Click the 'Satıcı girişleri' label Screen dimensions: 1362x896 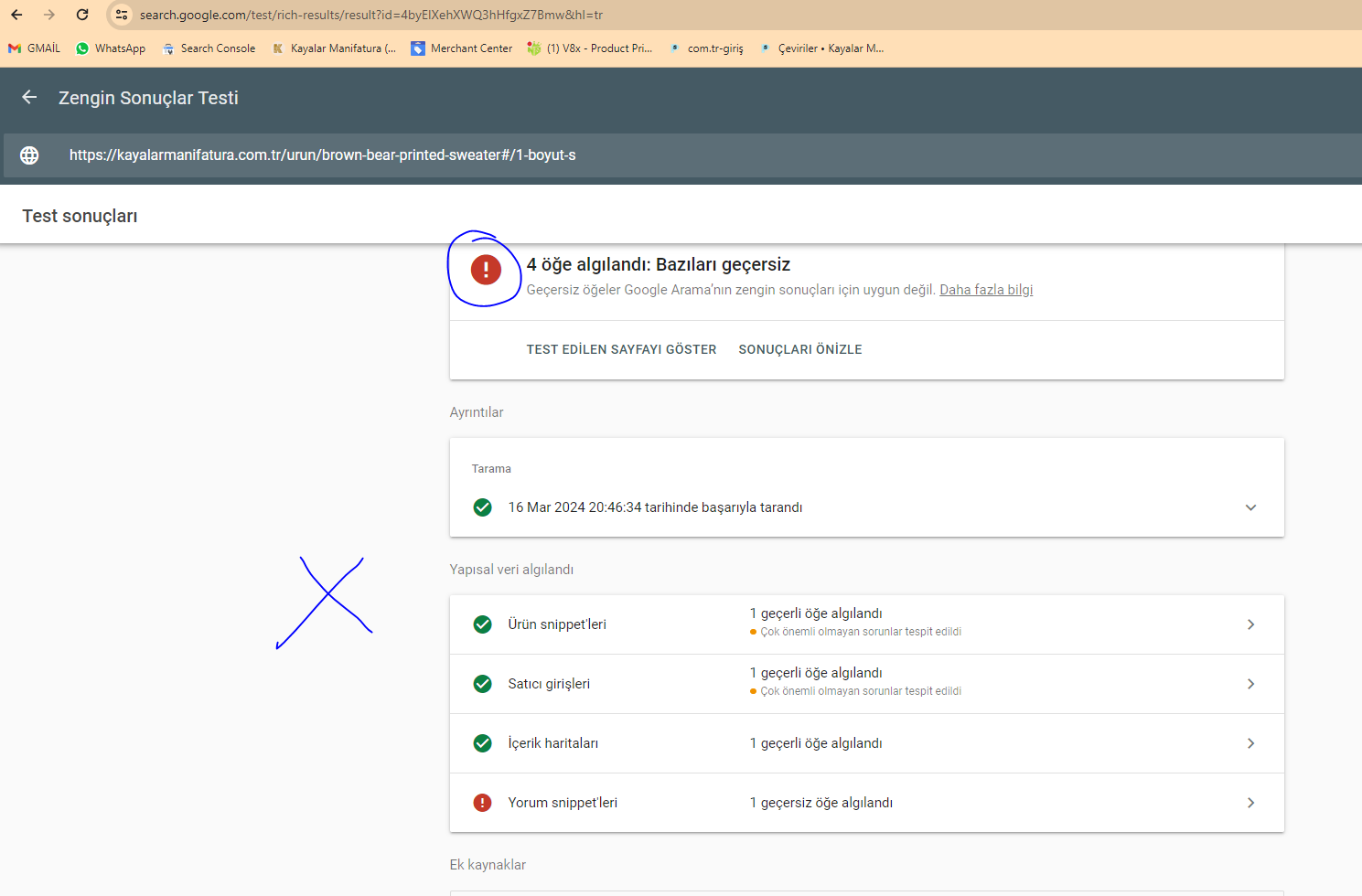(549, 684)
